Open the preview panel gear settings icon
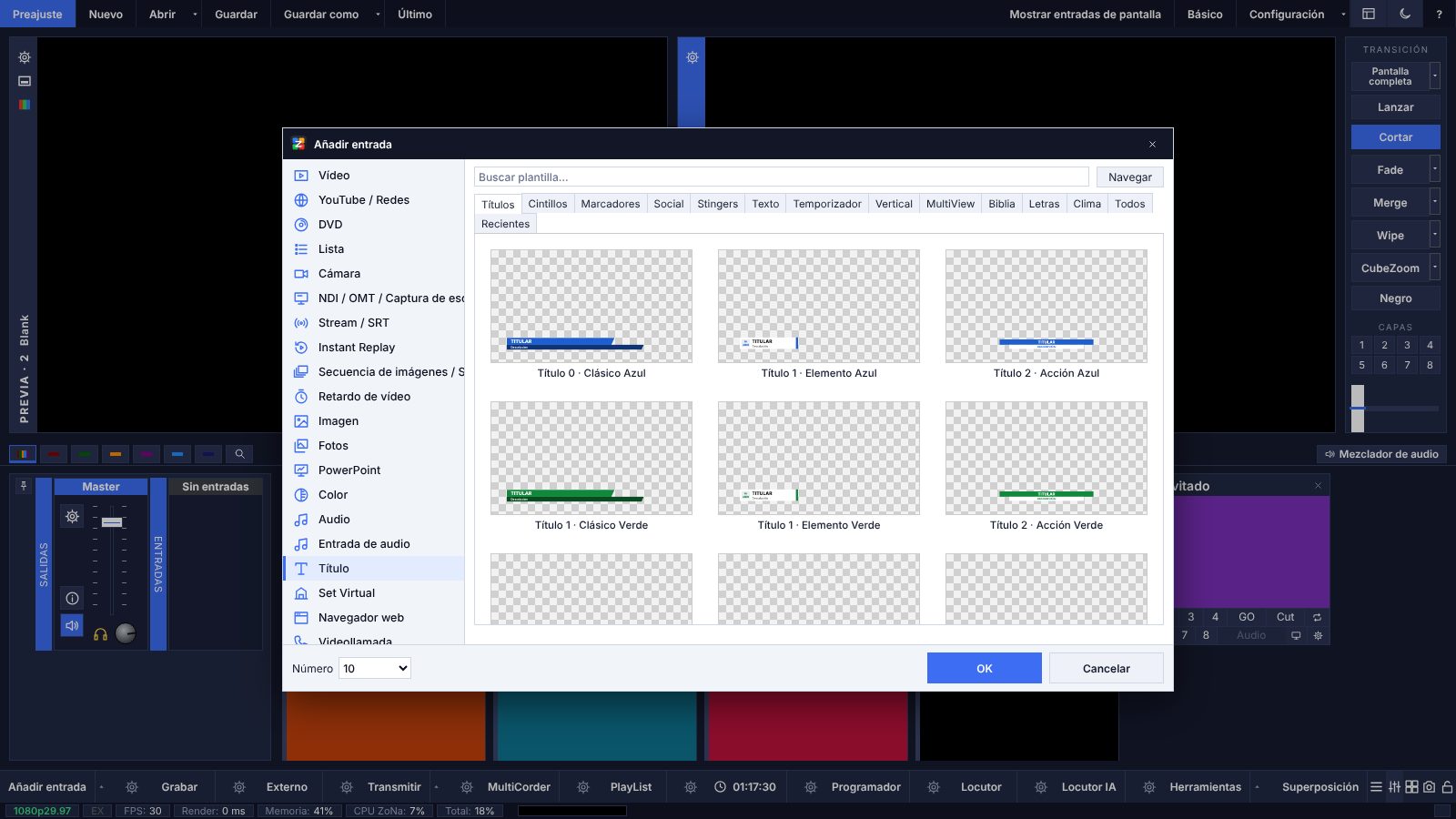1456x819 pixels. (25, 57)
